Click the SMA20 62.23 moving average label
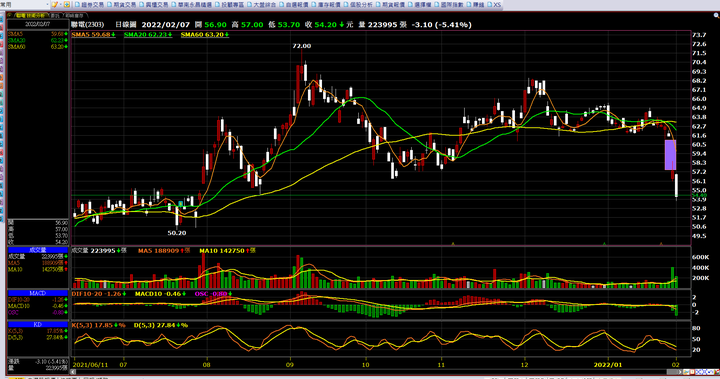Screen dimensions: 720x379 tap(148, 34)
